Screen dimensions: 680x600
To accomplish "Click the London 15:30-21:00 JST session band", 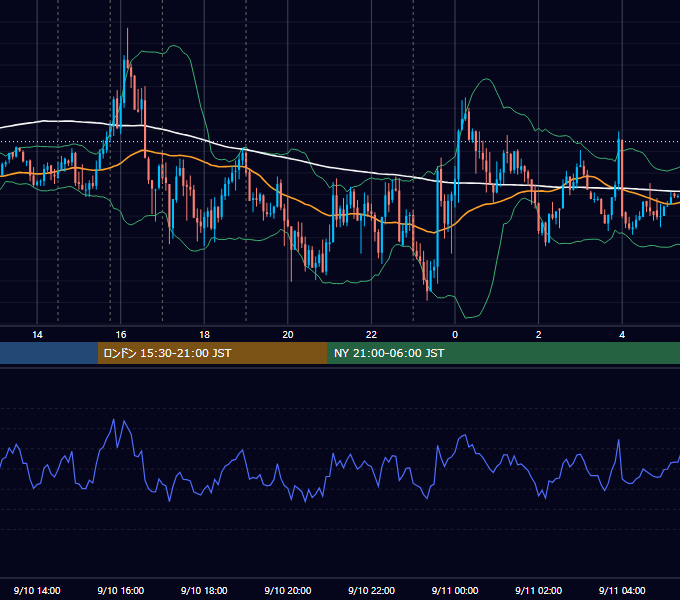I will coord(212,353).
